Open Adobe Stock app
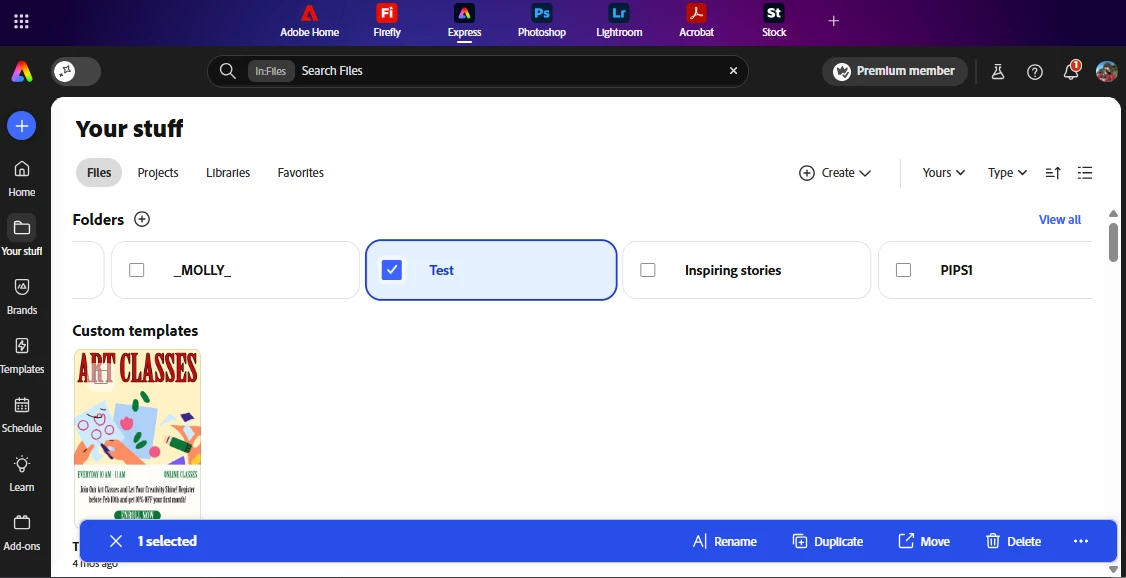The image size is (1126, 578). click(x=774, y=22)
